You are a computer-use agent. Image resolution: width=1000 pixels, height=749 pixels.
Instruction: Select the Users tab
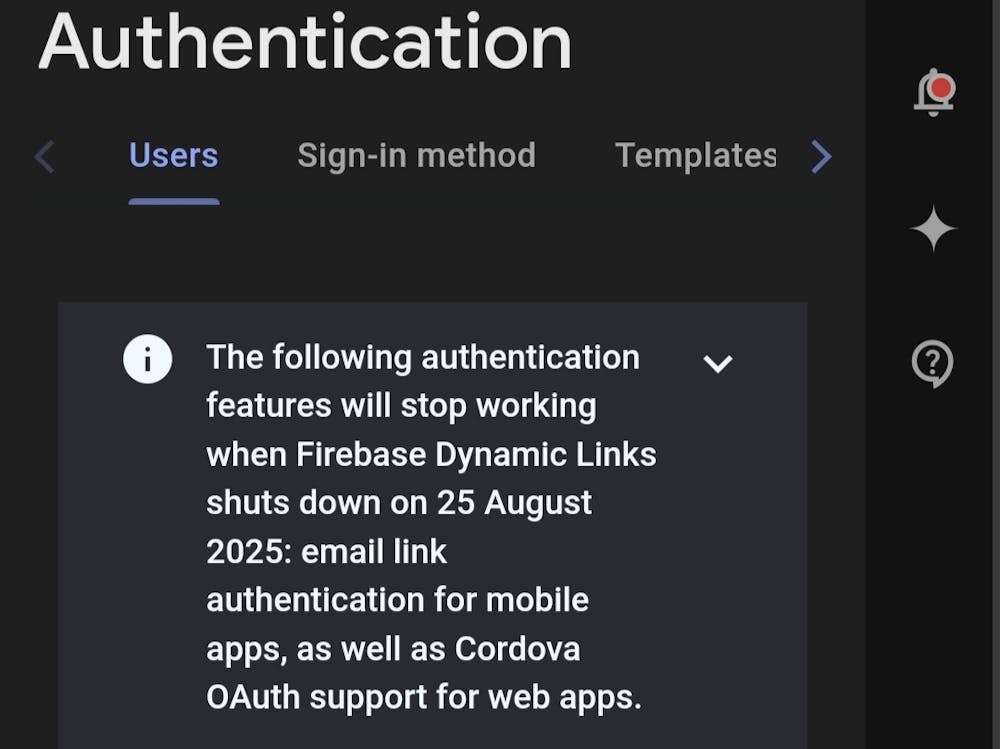(173, 155)
